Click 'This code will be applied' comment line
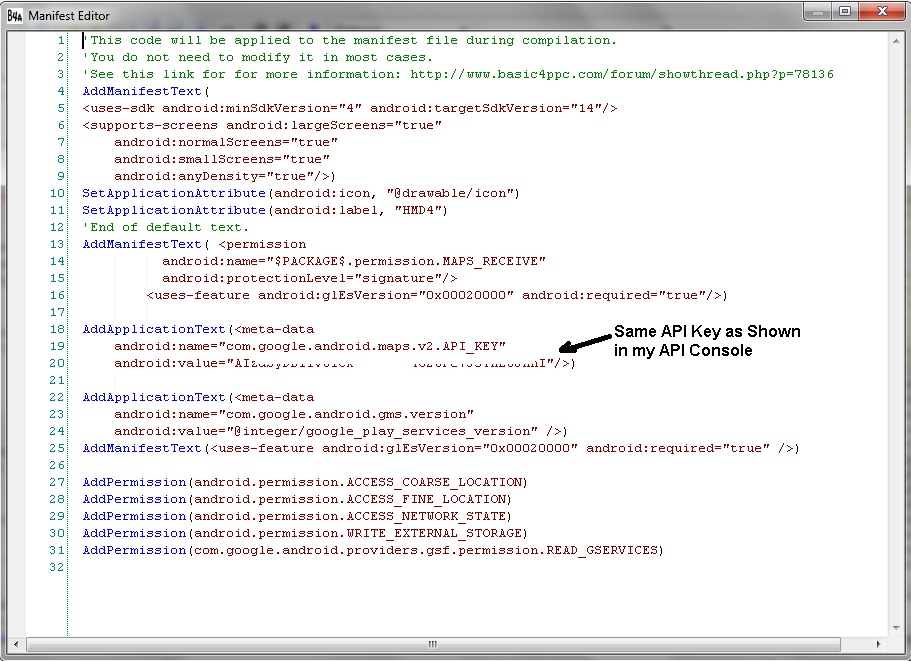Viewport: 911px width, 661px height. [x=349, y=41]
